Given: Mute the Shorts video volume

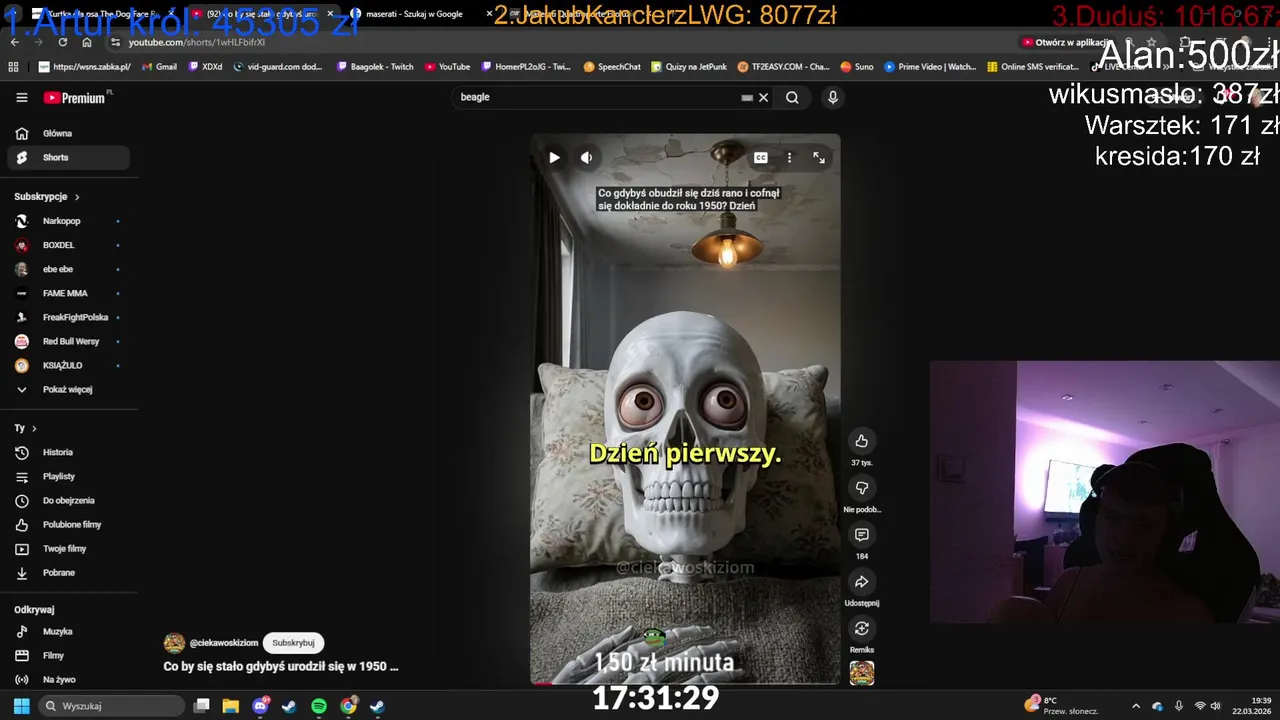Looking at the screenshot, I should coord(587,157).
